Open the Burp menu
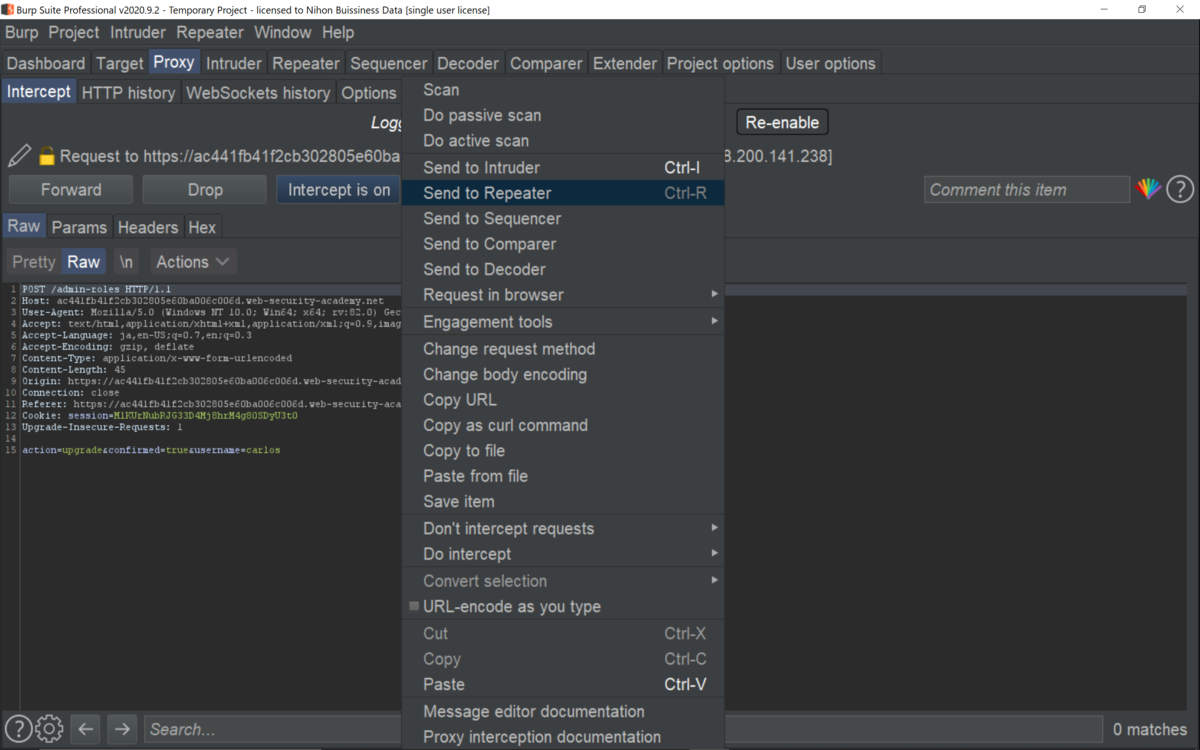1200x750 pixels. click(x=22, y=32)
